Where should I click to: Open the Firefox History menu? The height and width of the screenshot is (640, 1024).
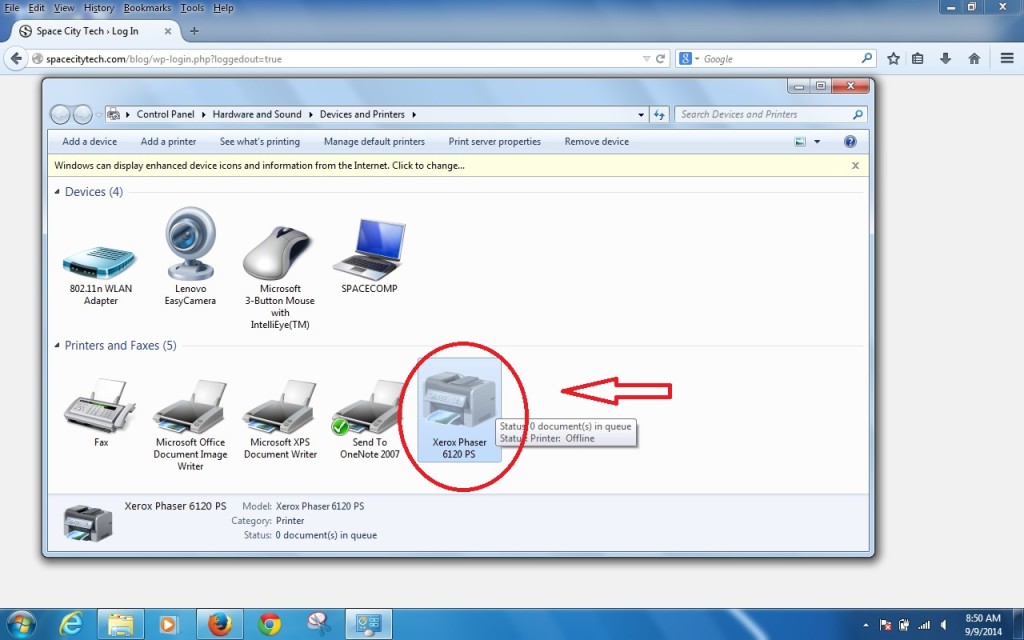click(x=99, y=8)
